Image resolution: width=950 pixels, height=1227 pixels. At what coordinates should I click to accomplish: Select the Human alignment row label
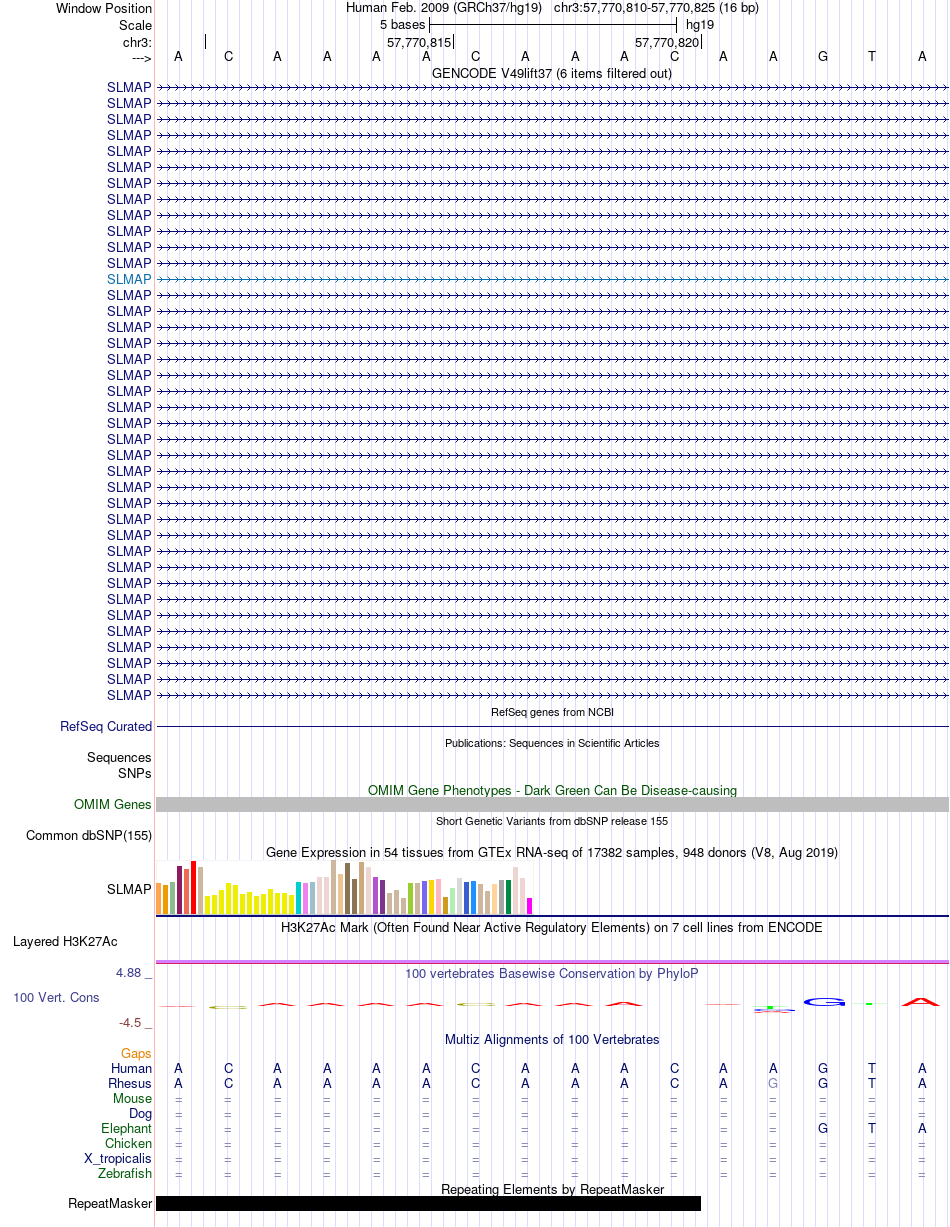(x=131, y=1069)
